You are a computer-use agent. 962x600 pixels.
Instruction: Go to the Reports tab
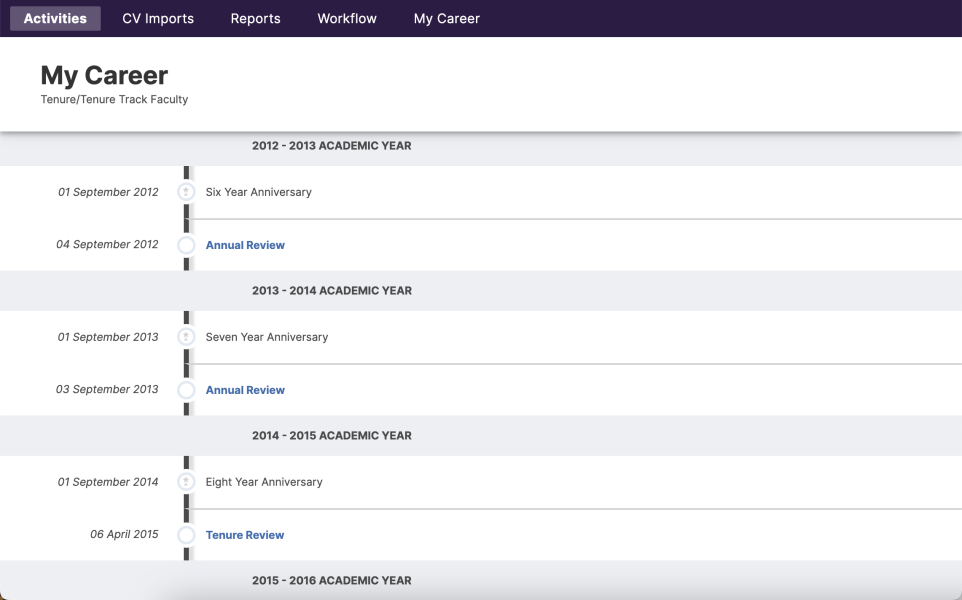[x=255, y=18]
